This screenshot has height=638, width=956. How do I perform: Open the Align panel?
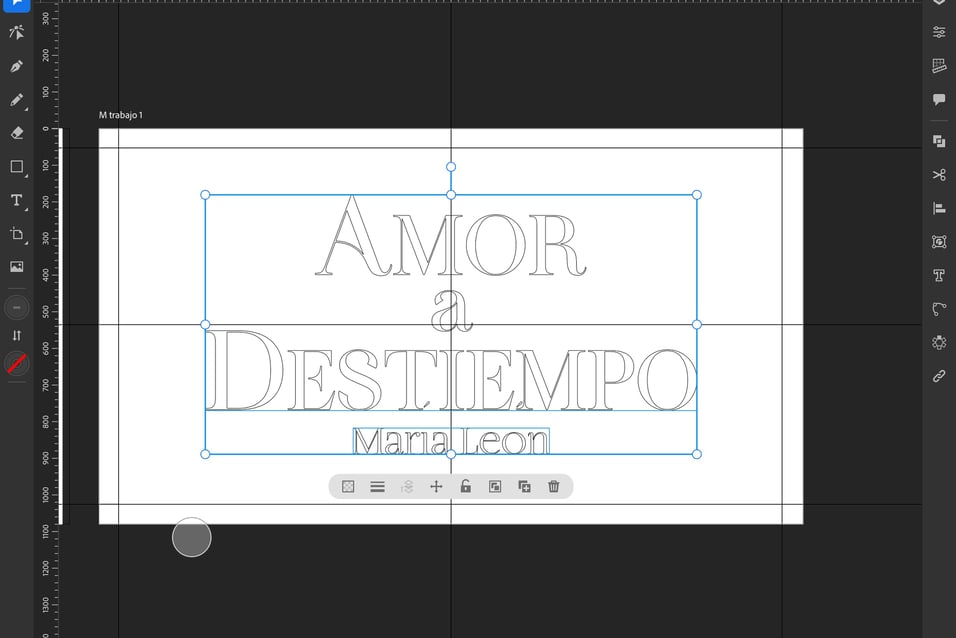(x=939, y=209)
